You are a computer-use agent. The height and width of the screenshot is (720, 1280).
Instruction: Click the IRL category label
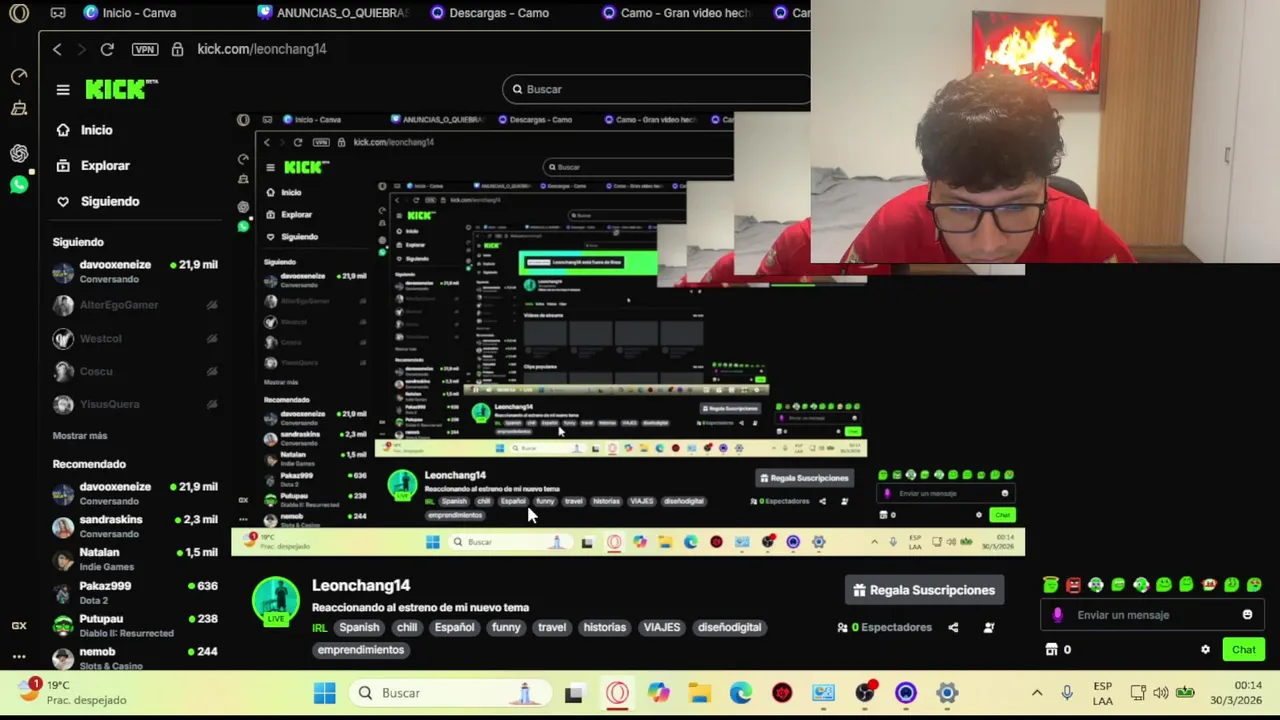click(319, 628)
